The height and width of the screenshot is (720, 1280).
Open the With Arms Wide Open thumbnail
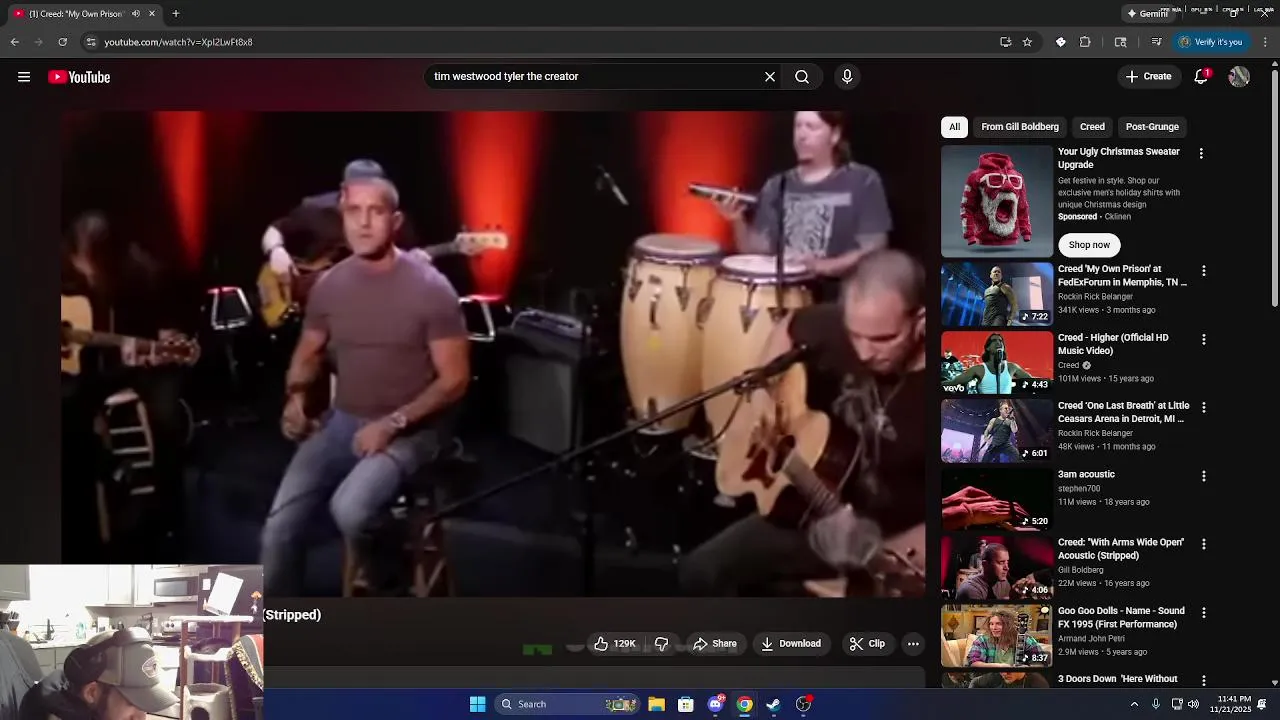tap(997, 567)
